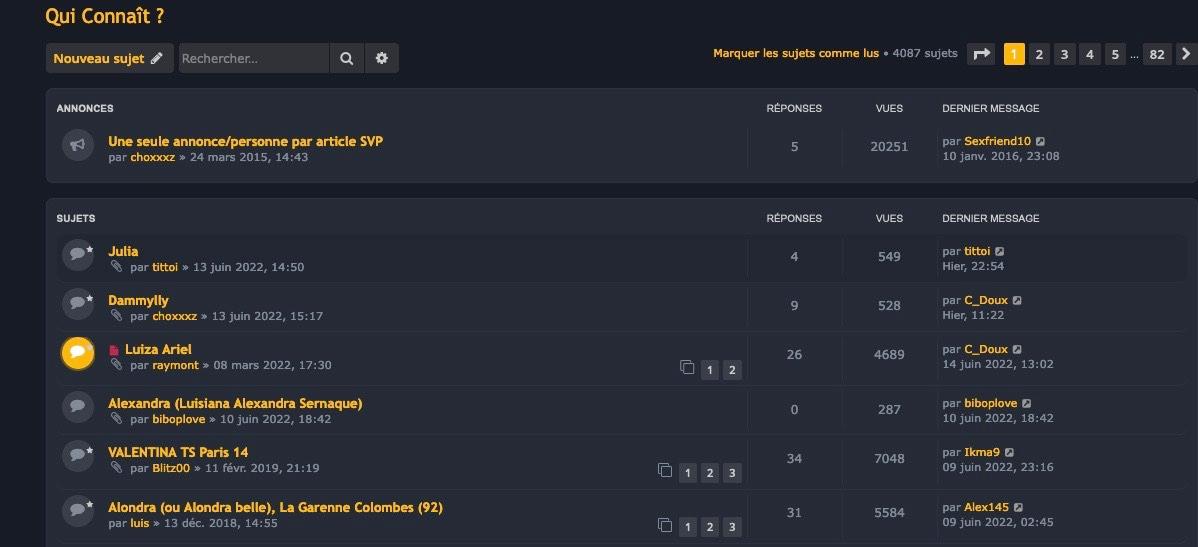
Task: Click last-post icon next to Ikma9
Action: point(1009,453)
